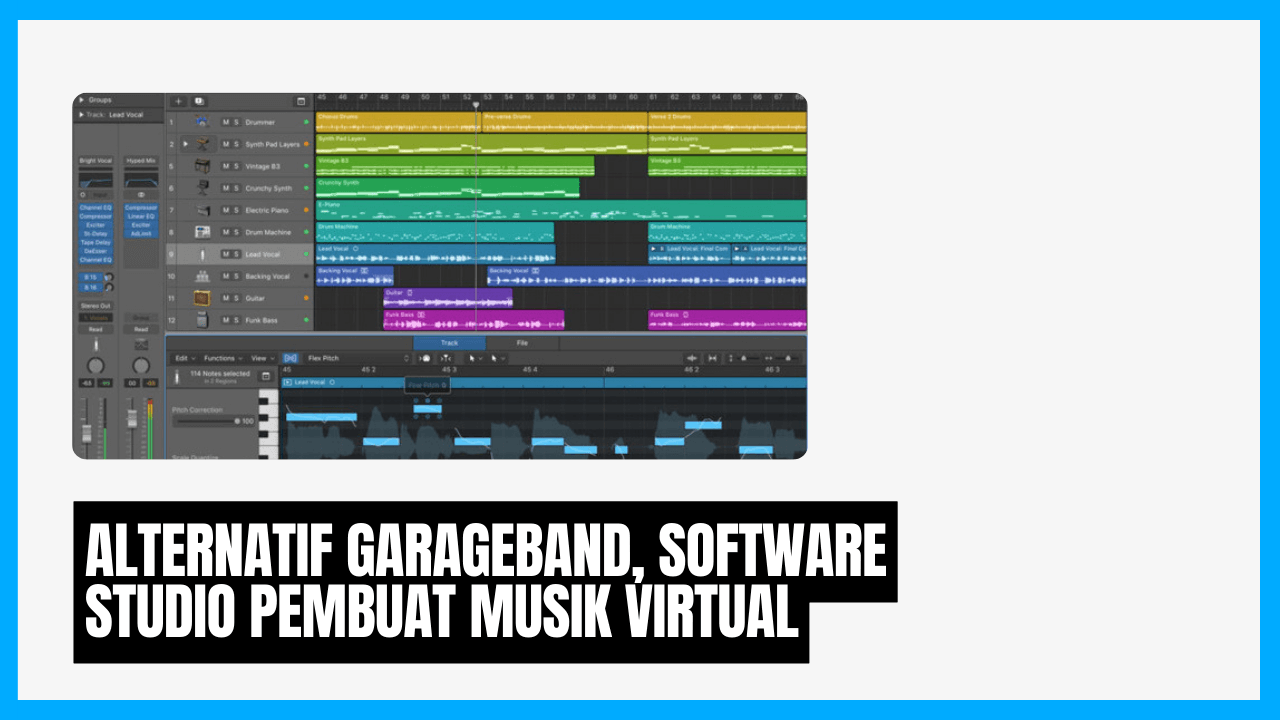Screen dimensions: 1280x720
Task: Mute the Vintage B3 track
Action: 226,166
